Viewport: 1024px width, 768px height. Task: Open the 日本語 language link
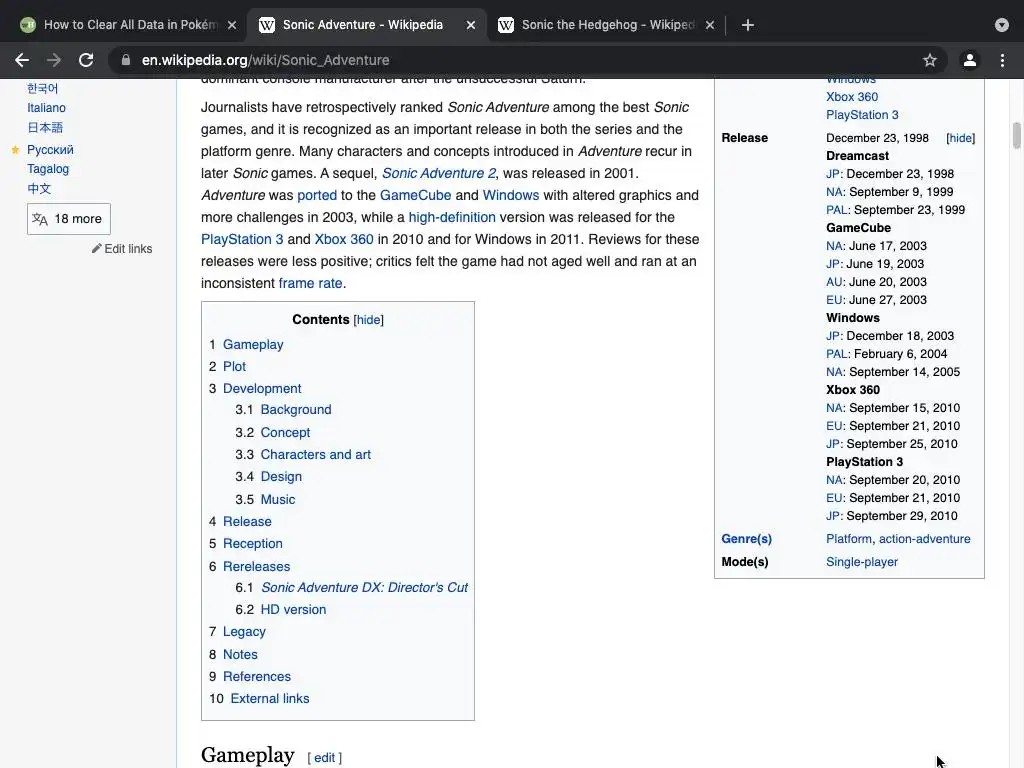pos(45,127)
